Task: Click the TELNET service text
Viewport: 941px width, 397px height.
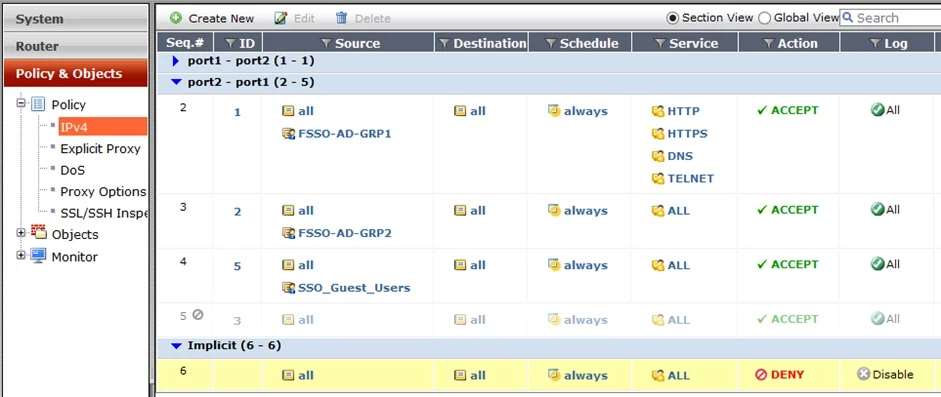Action: pos(691,178)
